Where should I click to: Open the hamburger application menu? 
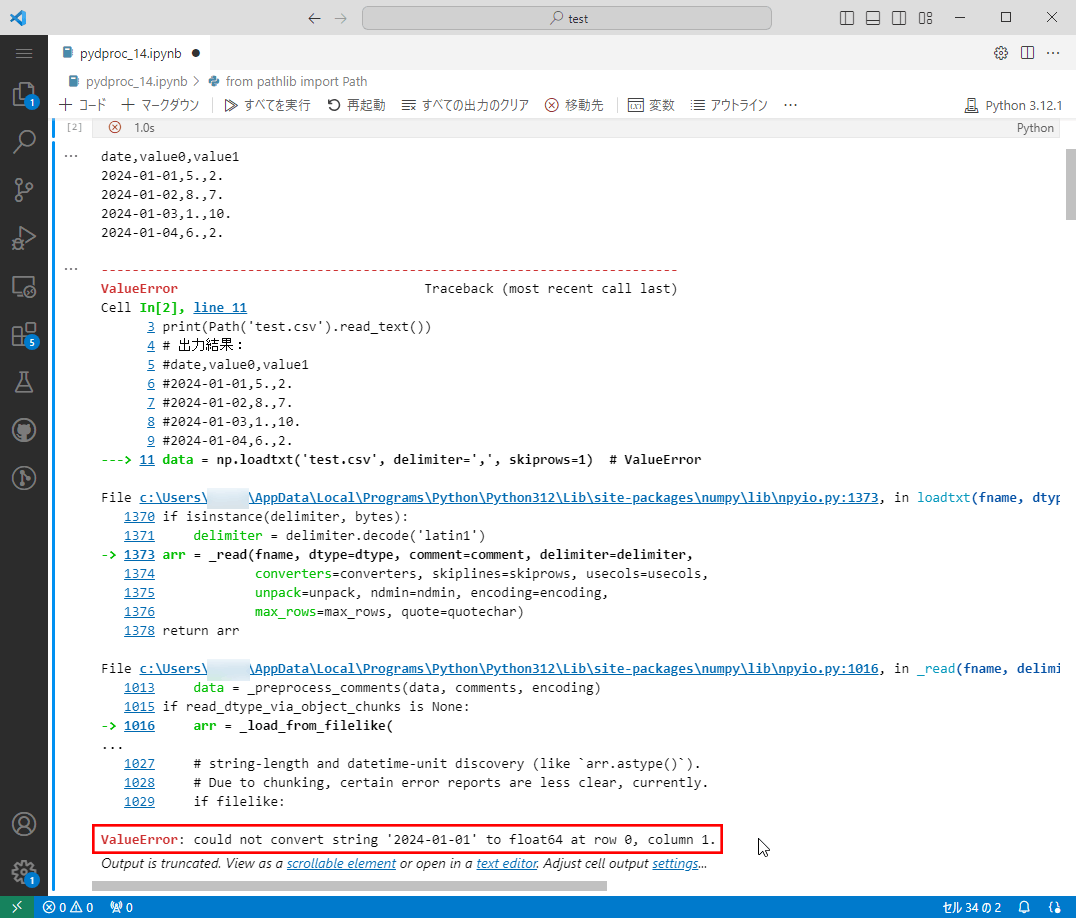pos(24,53)
